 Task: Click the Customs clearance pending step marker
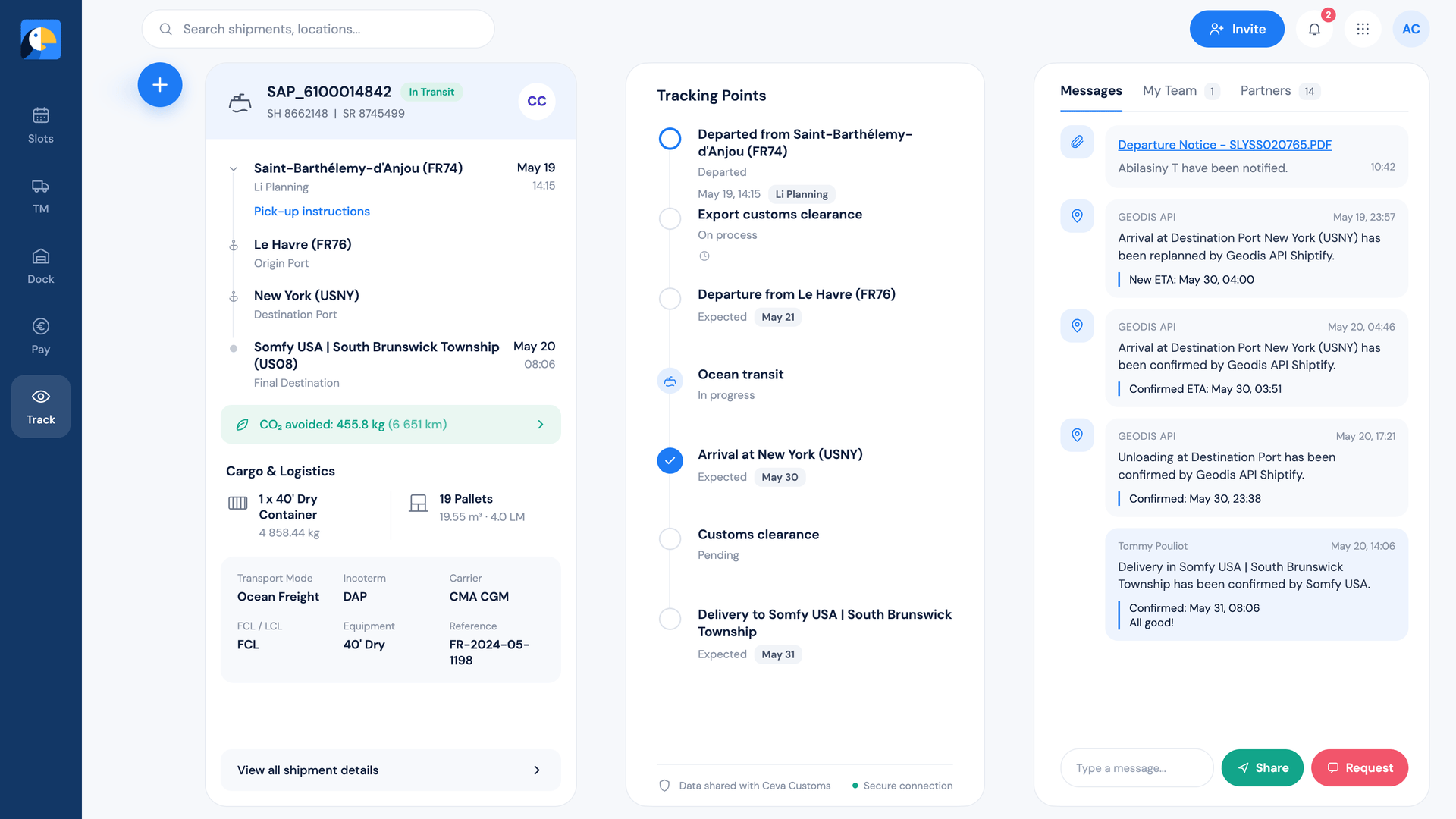[x=670, y=539]
